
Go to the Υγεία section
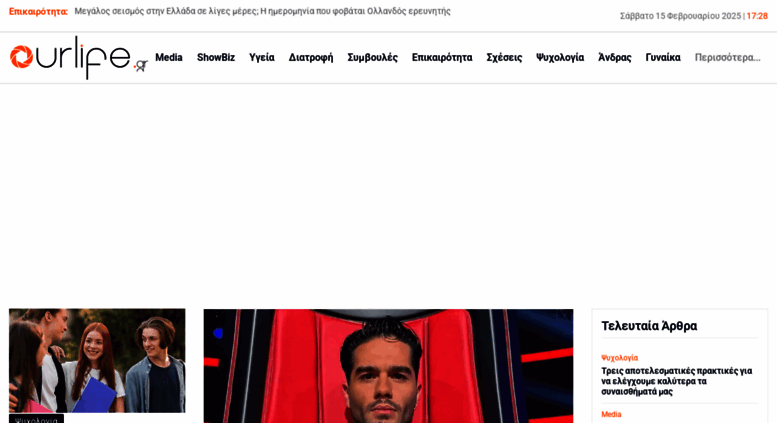262,57
